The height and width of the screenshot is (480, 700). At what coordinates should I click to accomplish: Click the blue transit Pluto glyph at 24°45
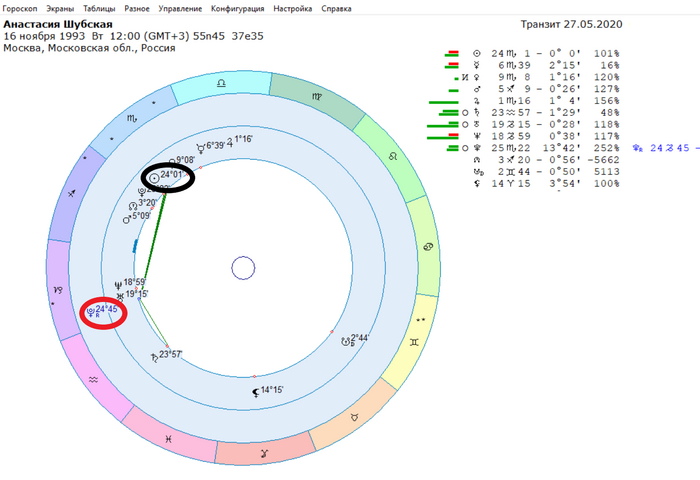coord(91,312)
